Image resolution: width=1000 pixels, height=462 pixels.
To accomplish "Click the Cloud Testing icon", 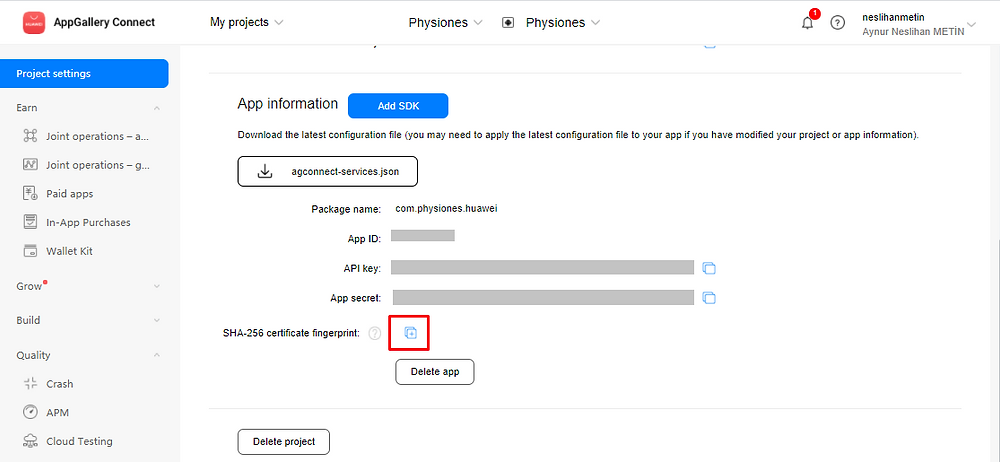I will click(30, 441).
